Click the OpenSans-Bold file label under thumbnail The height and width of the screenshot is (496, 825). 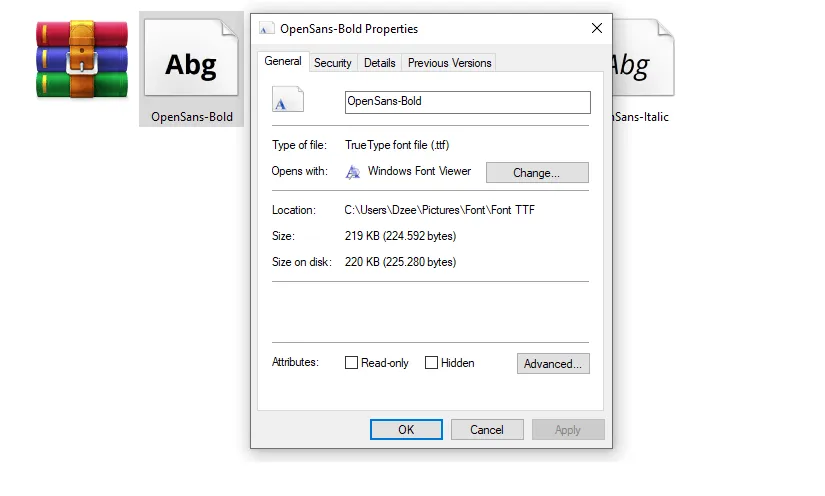pyautogui.click(x=192, y=117)
